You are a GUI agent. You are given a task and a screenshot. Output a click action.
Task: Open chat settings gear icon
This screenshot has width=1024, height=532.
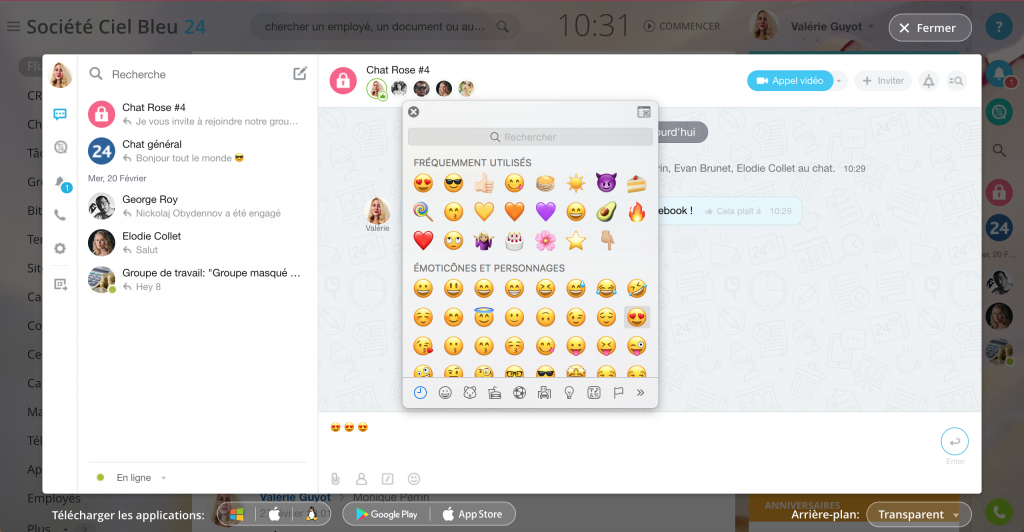click(61, 248)
